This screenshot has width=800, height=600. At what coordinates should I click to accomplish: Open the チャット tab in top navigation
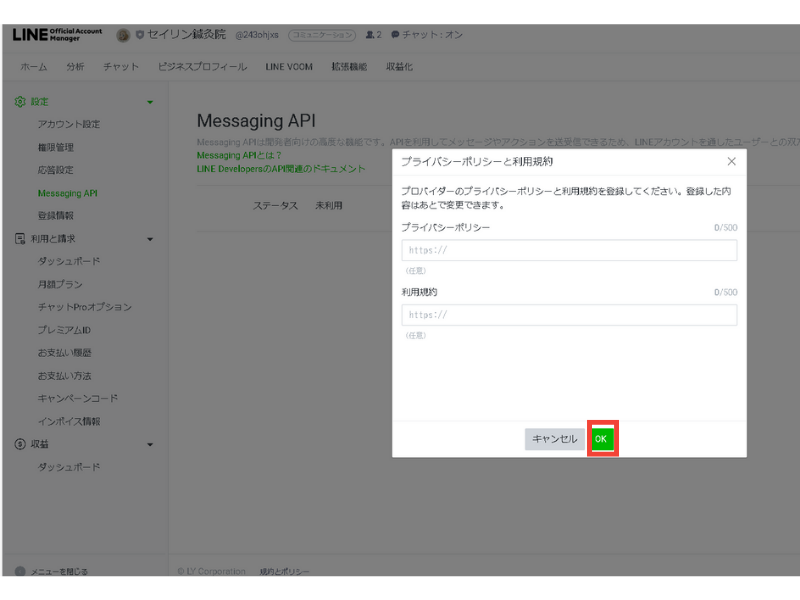121,67
